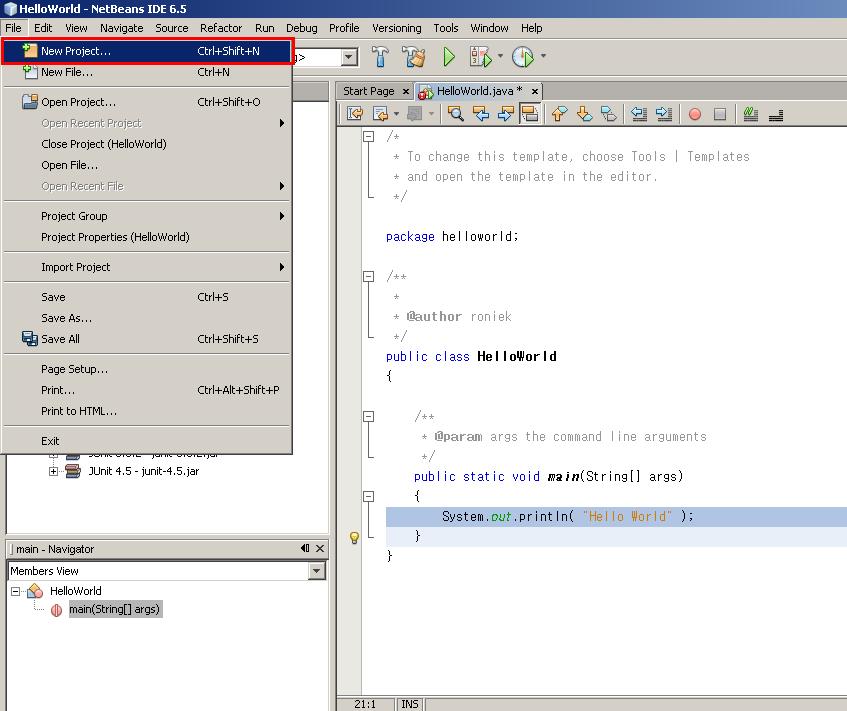Minimize the Navigator panel
The height and width of the screenshot is (711, 847).
click(x=305, y=548)
